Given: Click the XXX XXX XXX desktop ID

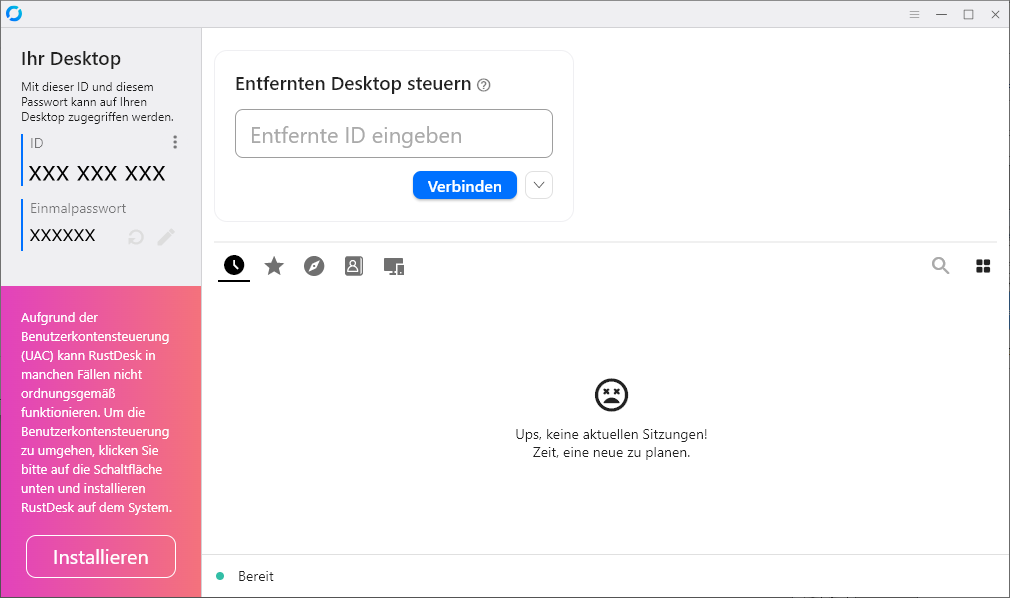Looking at the screenshot, I should (x=97, y=174).
